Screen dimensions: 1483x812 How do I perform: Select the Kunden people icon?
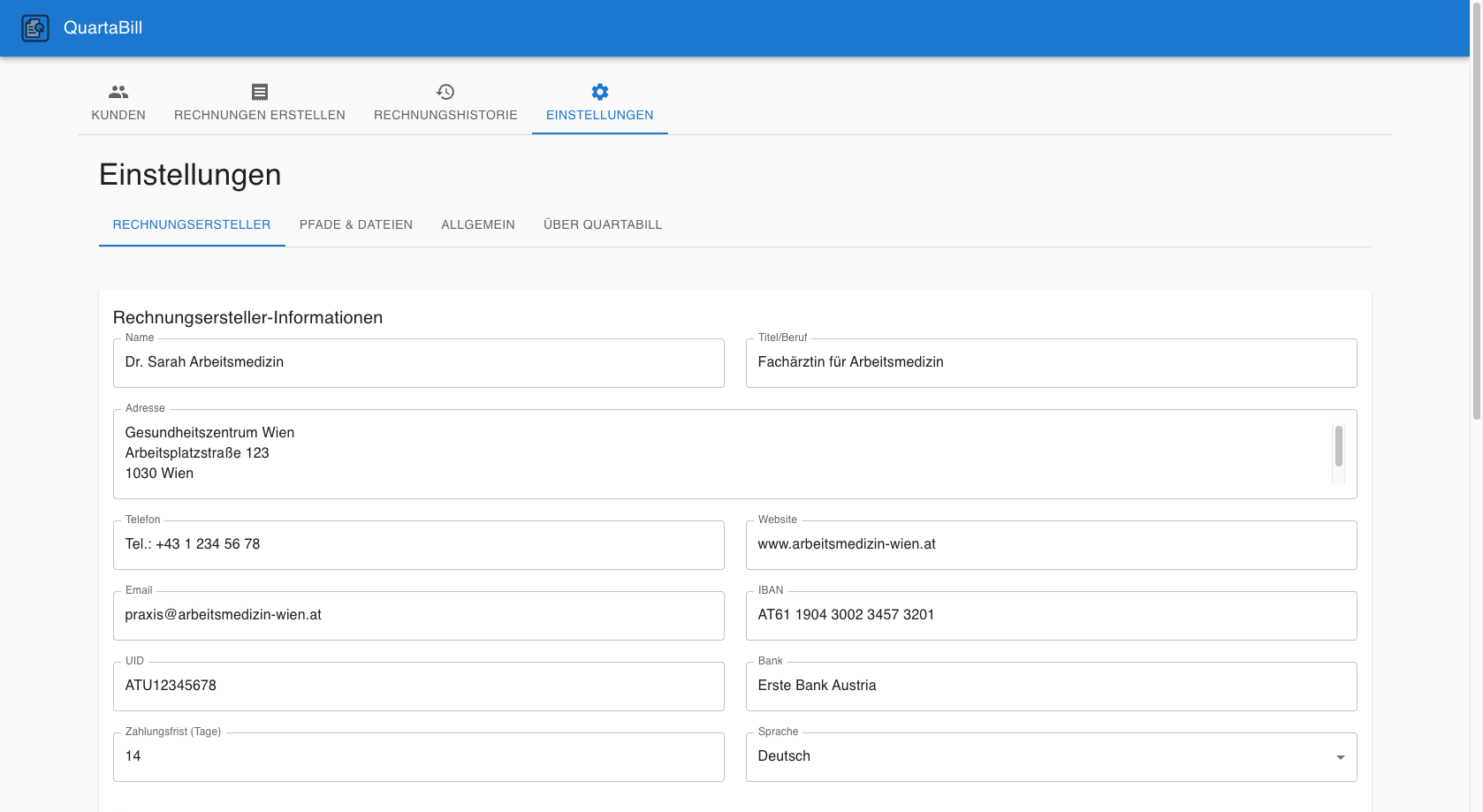[118, 92]
